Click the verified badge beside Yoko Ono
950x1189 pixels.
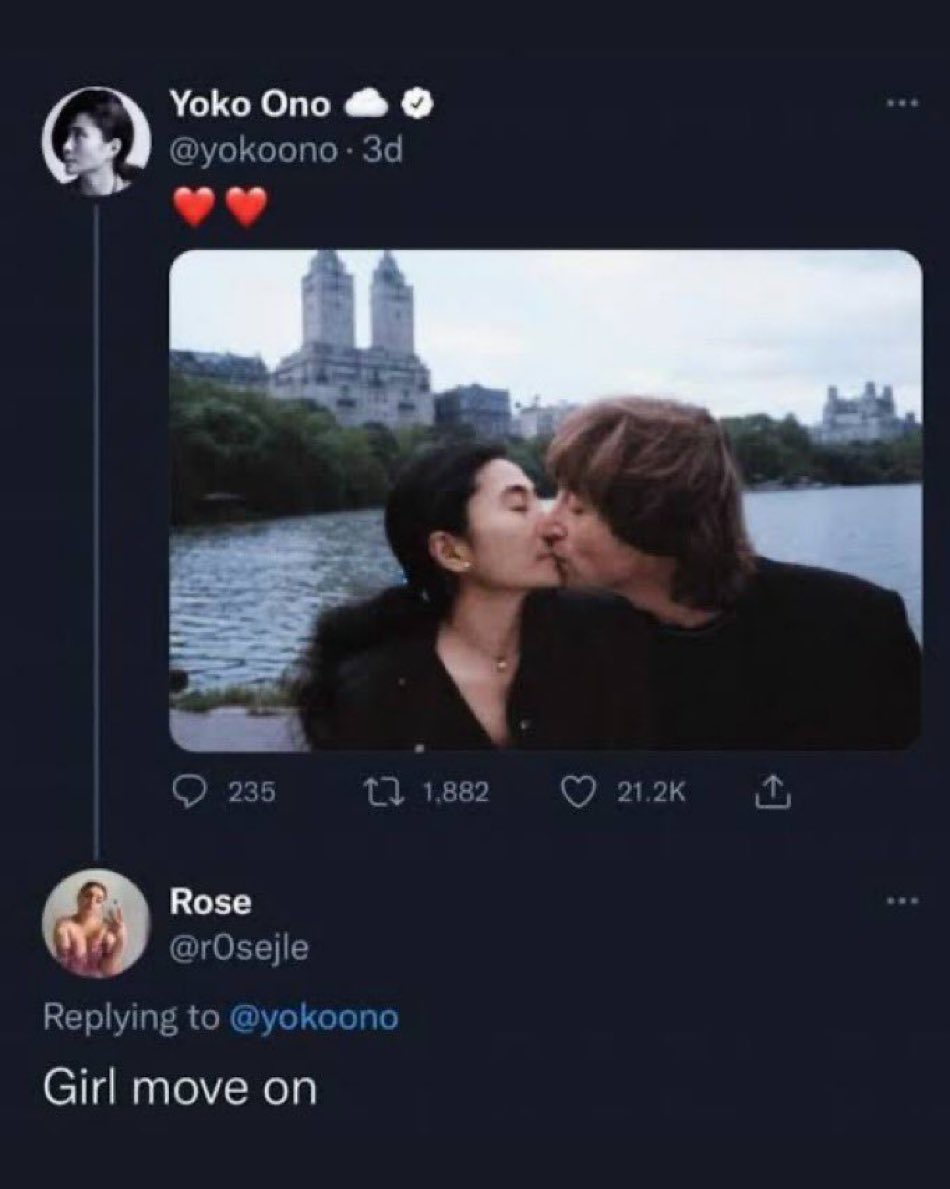click(x=418, y=102)
